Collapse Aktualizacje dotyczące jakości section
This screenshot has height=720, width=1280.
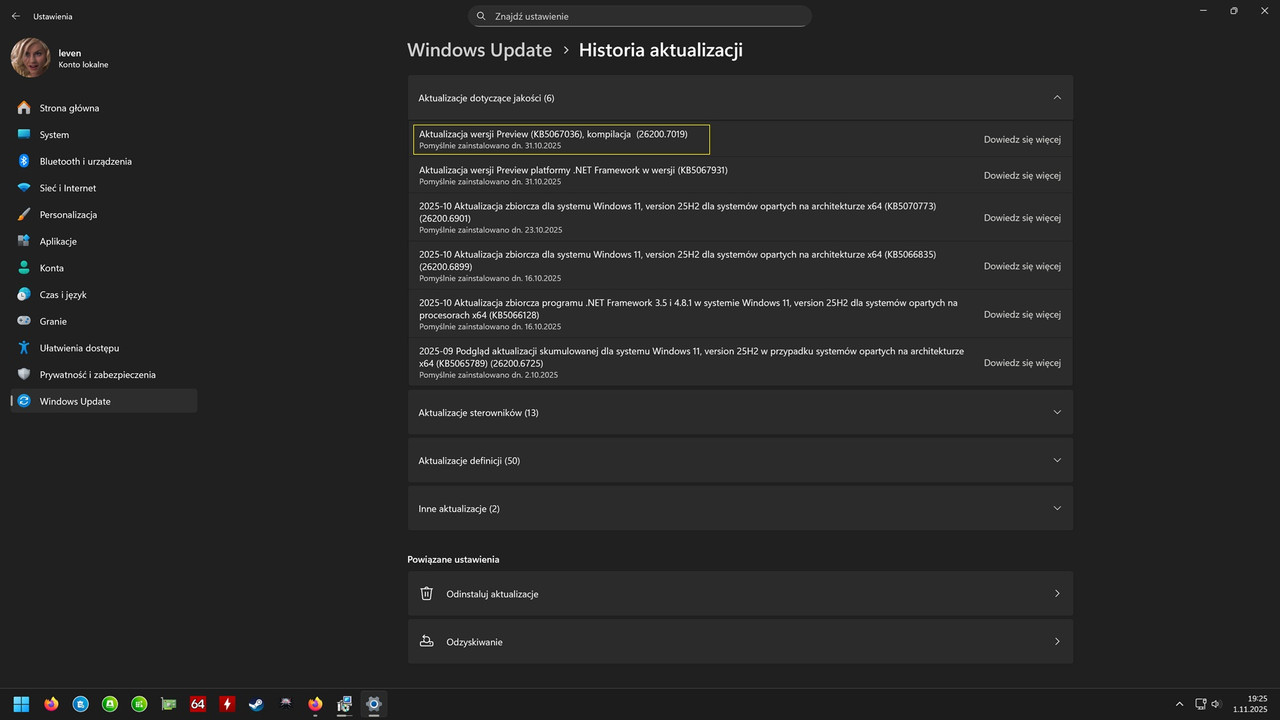(x=740, y=98)
